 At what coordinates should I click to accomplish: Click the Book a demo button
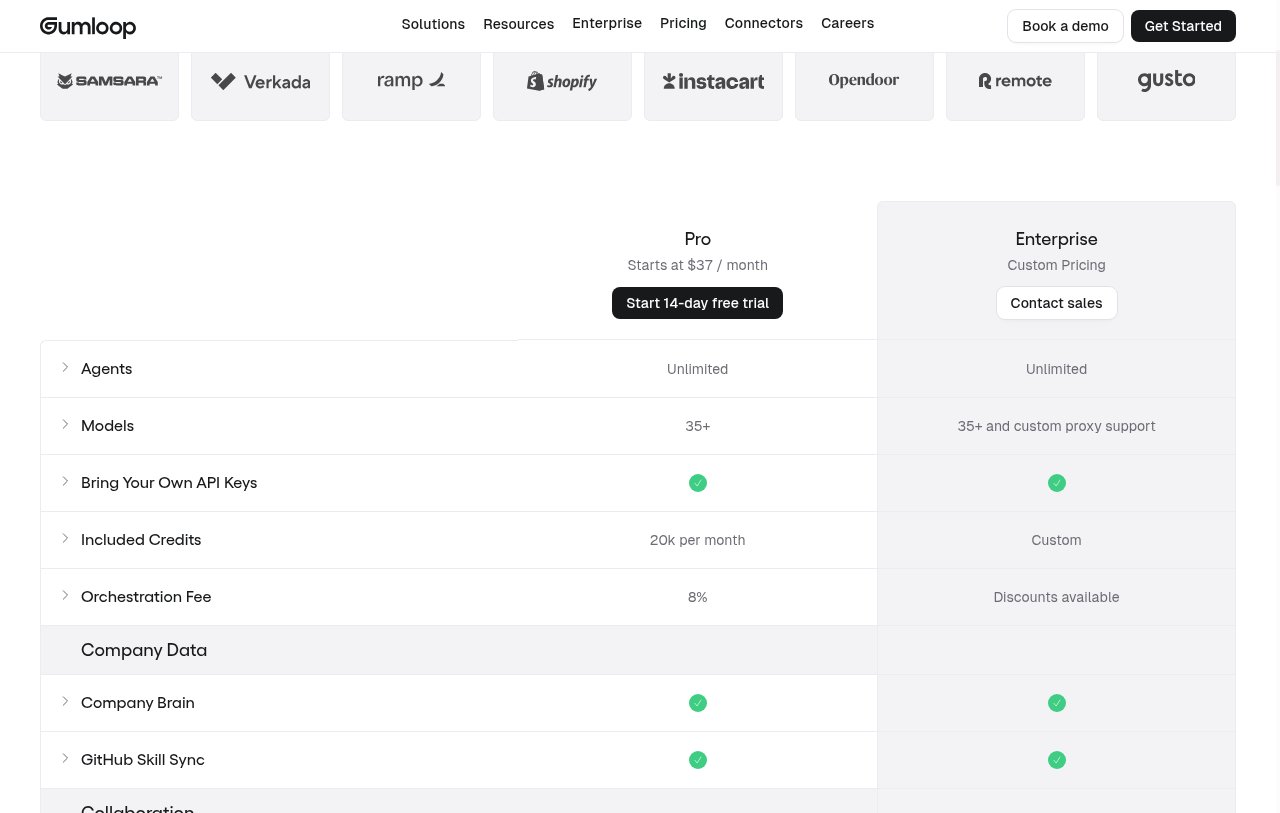tap(1065, 26)
